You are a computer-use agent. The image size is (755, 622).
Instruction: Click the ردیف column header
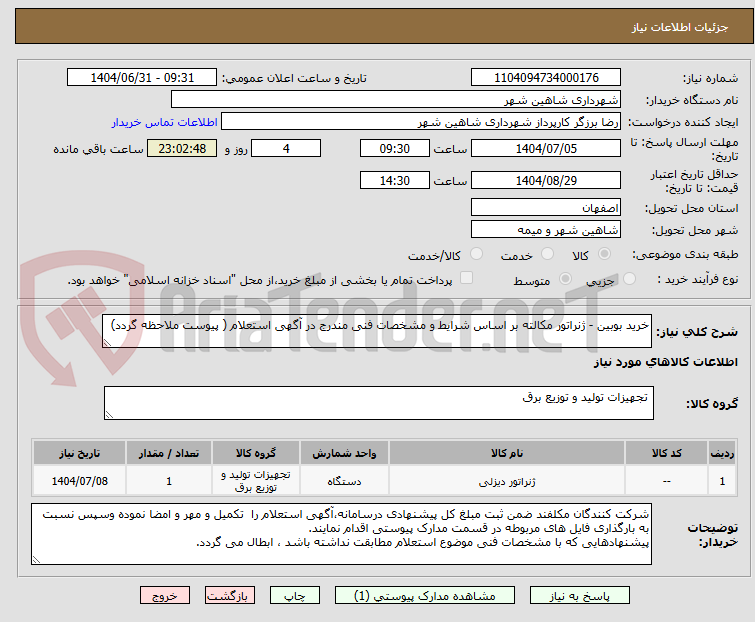(x=722, y=453)
